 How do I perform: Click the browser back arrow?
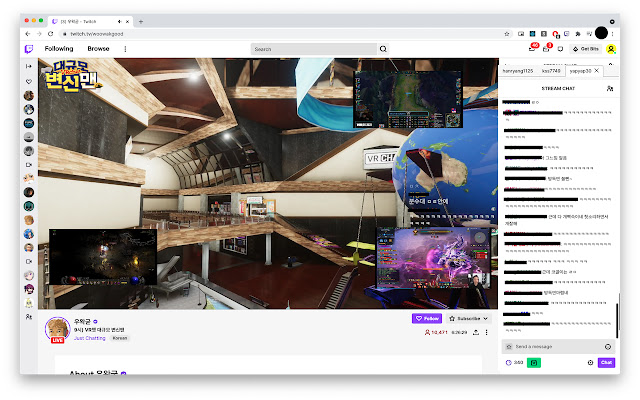tap(28, 34)
